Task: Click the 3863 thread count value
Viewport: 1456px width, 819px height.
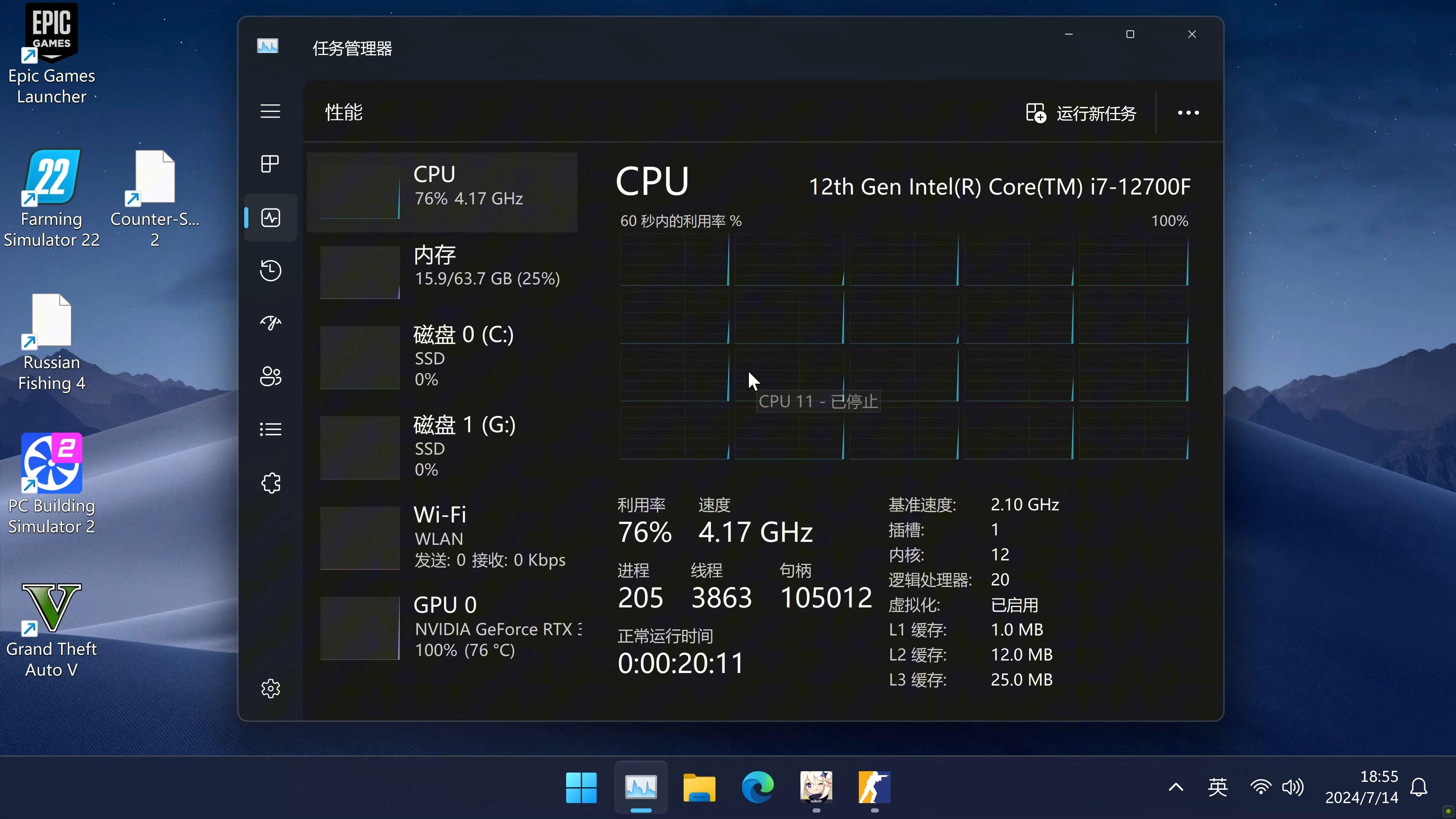Action: tap(721, 598)
